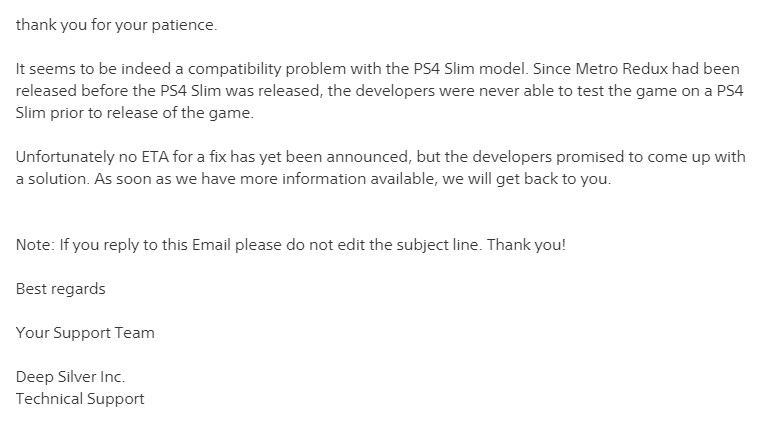The image size is (767, 422).
Task: Click the "thank you for your patience" line
Action: pos(116,25)
